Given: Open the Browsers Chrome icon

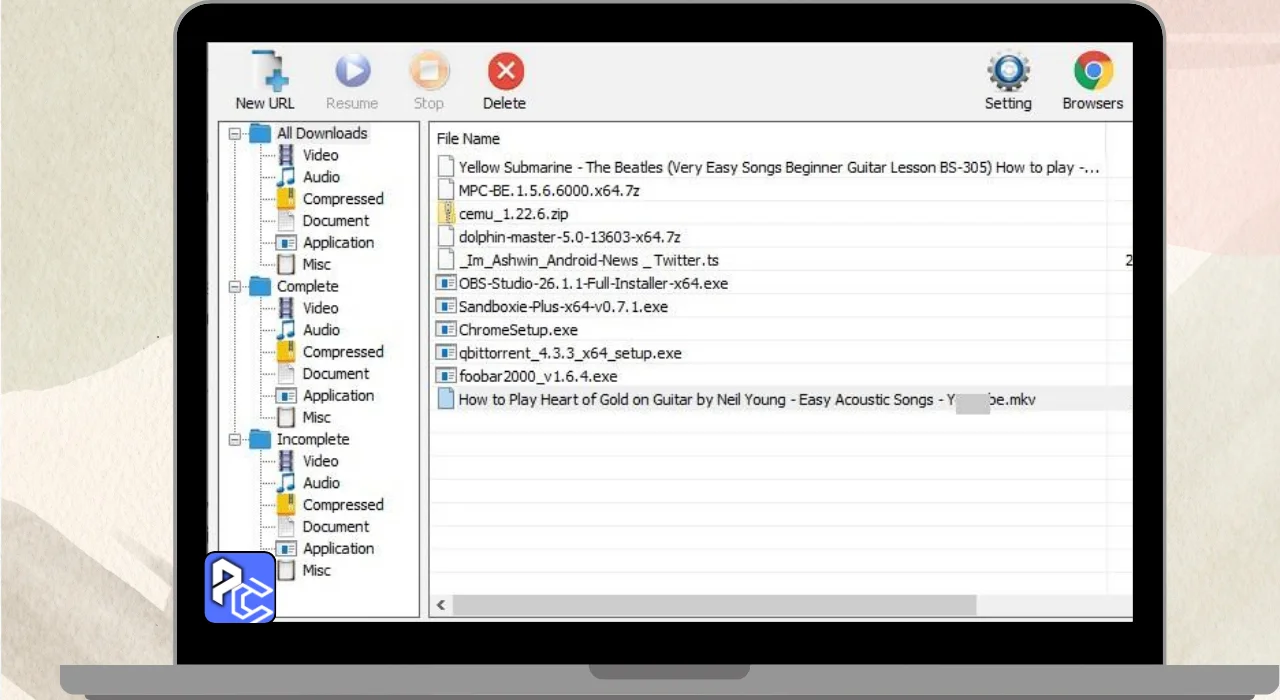Looking at the screenshot, I should (1093, 71).
